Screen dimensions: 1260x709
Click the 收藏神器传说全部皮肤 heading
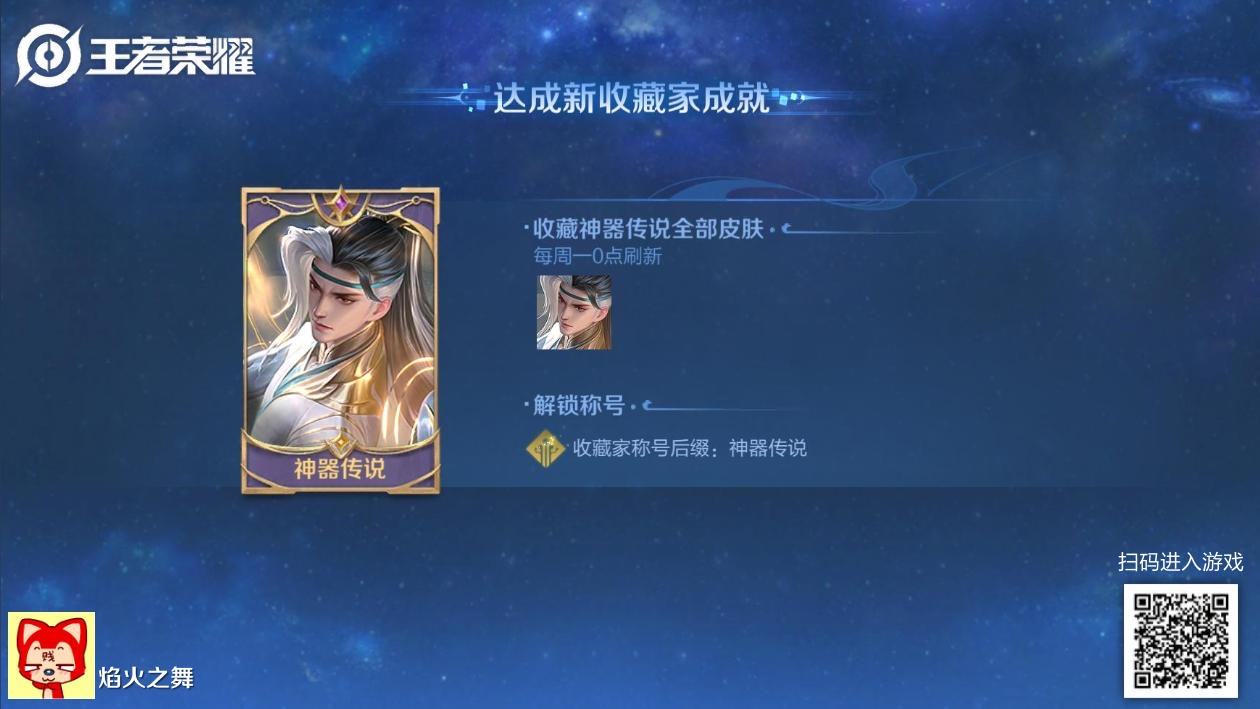[x=648, y=229]
